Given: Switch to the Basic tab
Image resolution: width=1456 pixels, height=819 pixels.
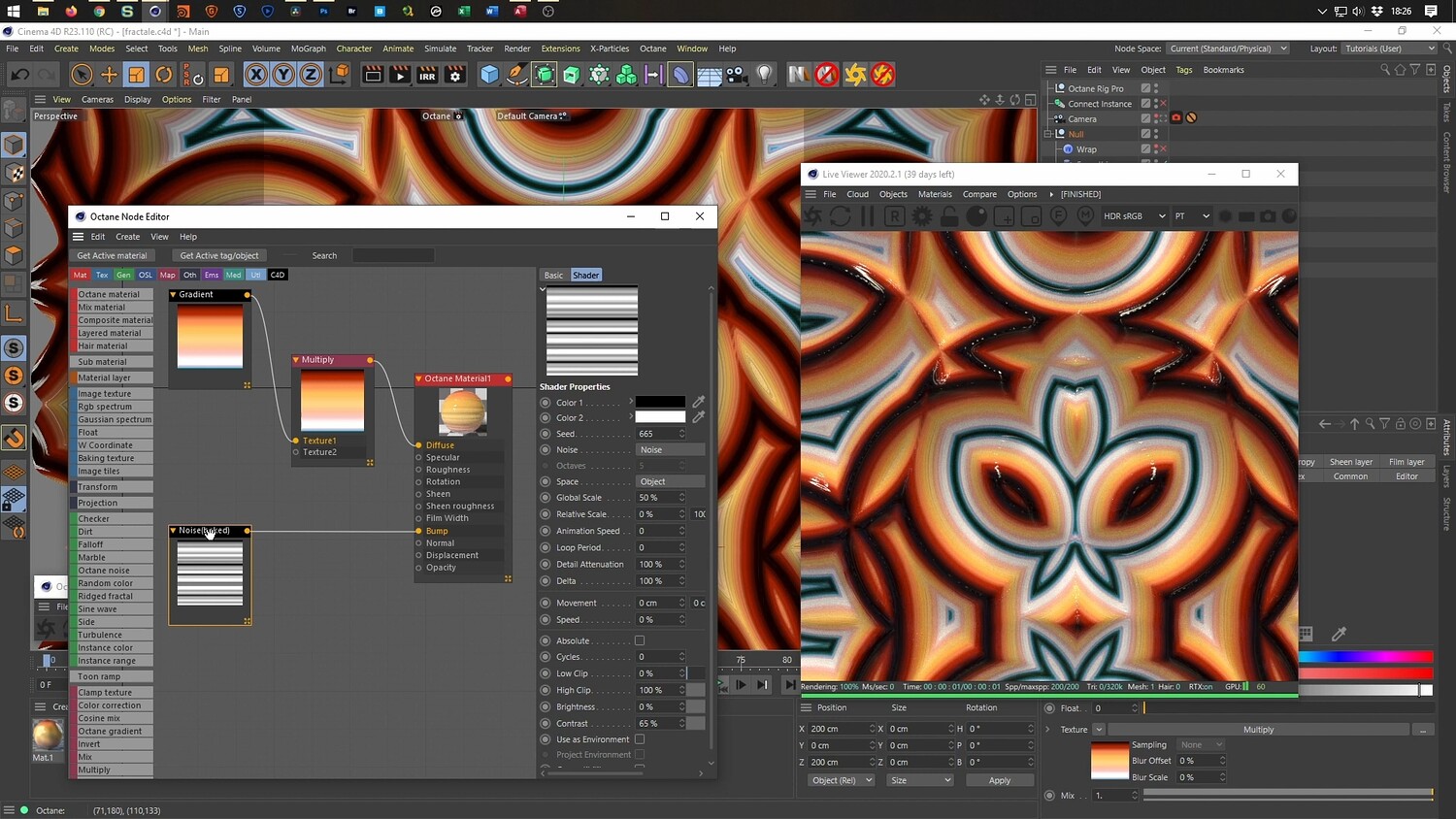Looking at the screenshot, I should [x=553, y=276].
